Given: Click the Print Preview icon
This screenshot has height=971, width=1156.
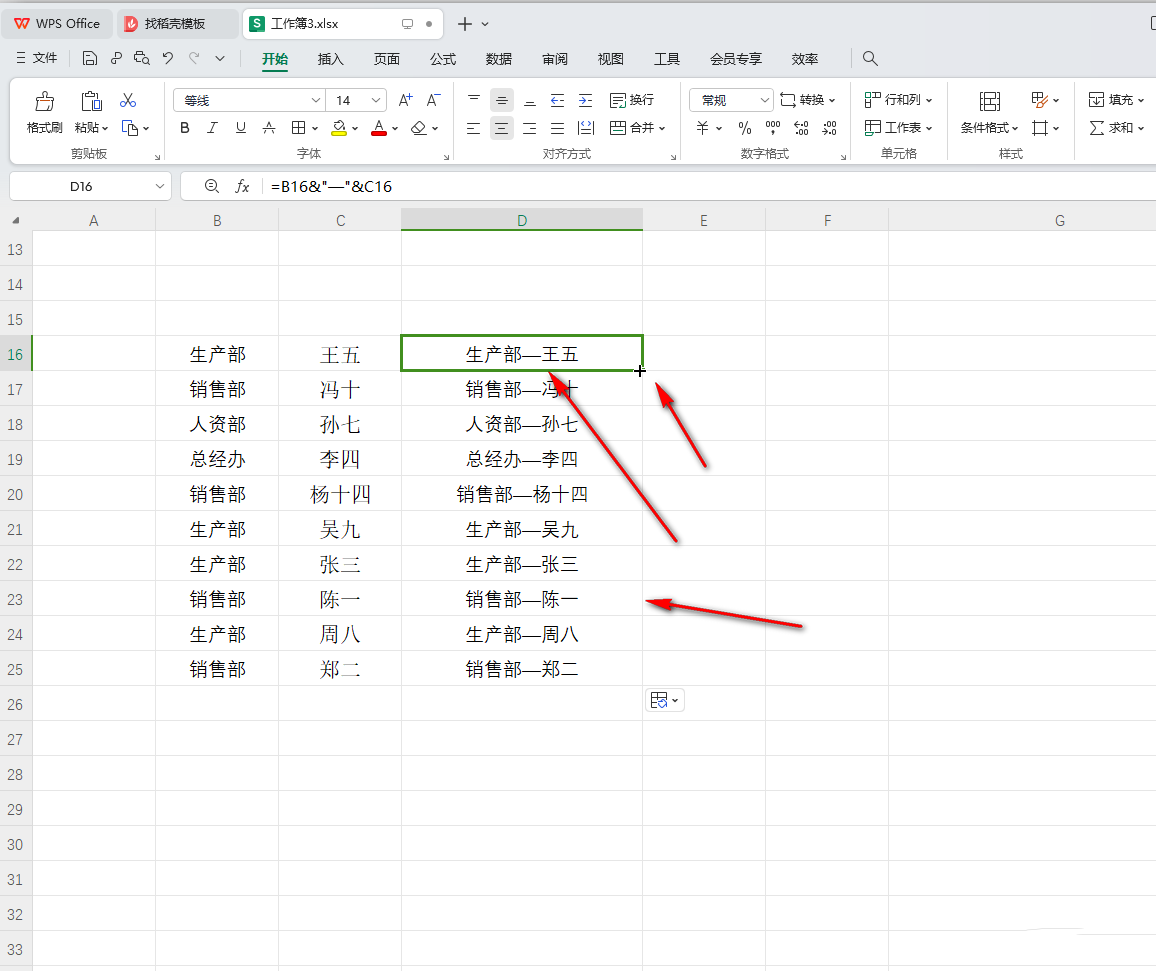Looking at the screenshot, I should click(142, 58).
